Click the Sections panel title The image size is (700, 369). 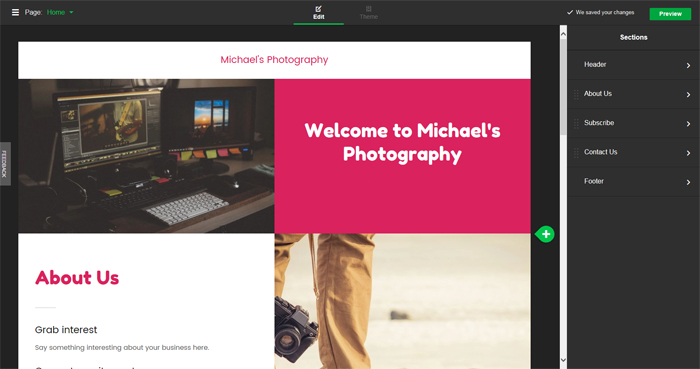coord(633,37)
